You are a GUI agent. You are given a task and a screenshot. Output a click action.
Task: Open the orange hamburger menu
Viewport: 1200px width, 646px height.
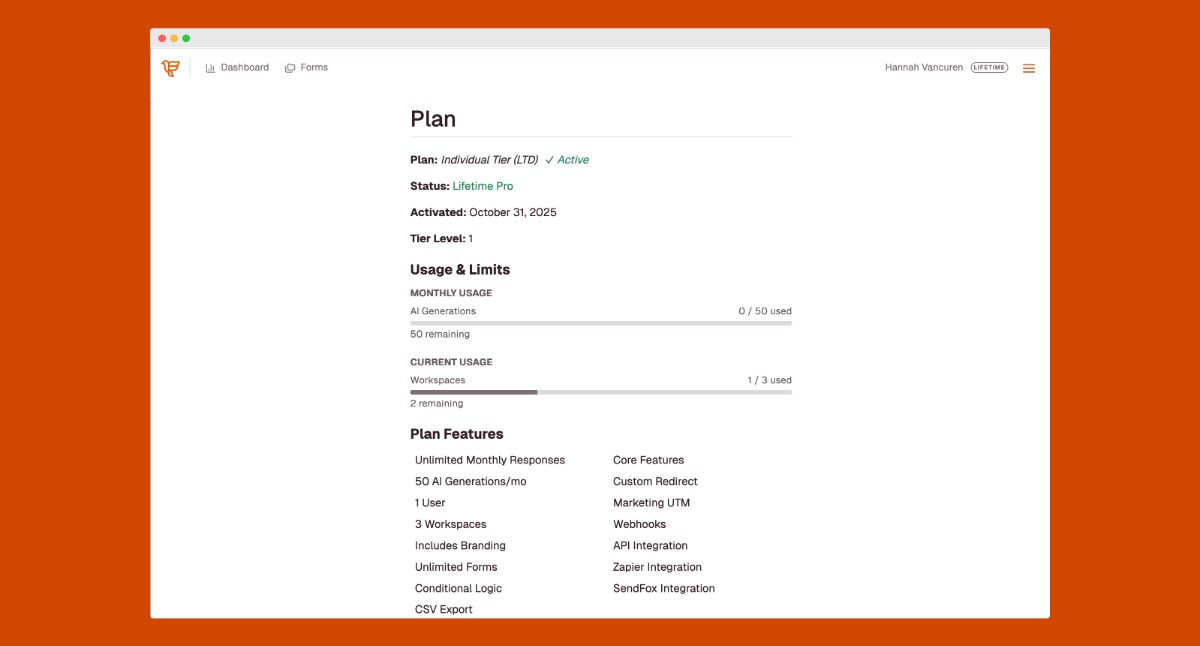1029,68
